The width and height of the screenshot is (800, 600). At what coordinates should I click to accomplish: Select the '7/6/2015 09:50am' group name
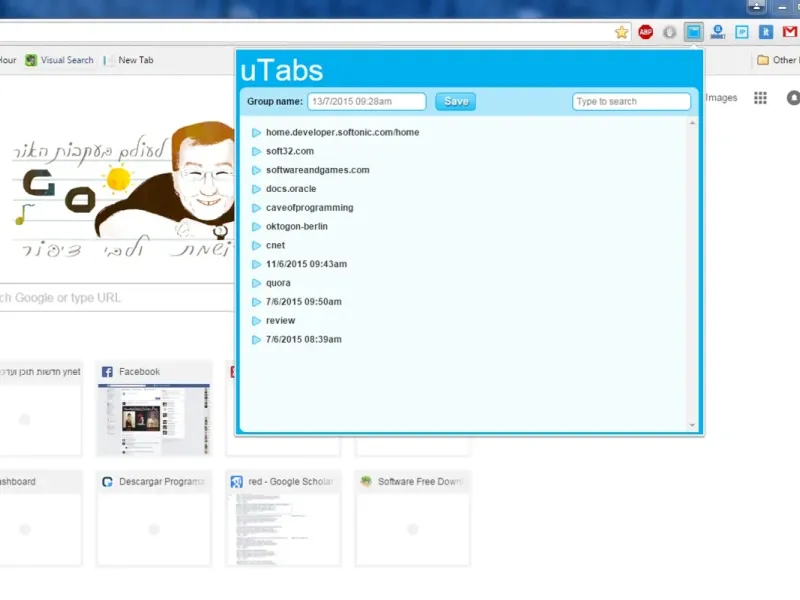click(x=304, y=302)
